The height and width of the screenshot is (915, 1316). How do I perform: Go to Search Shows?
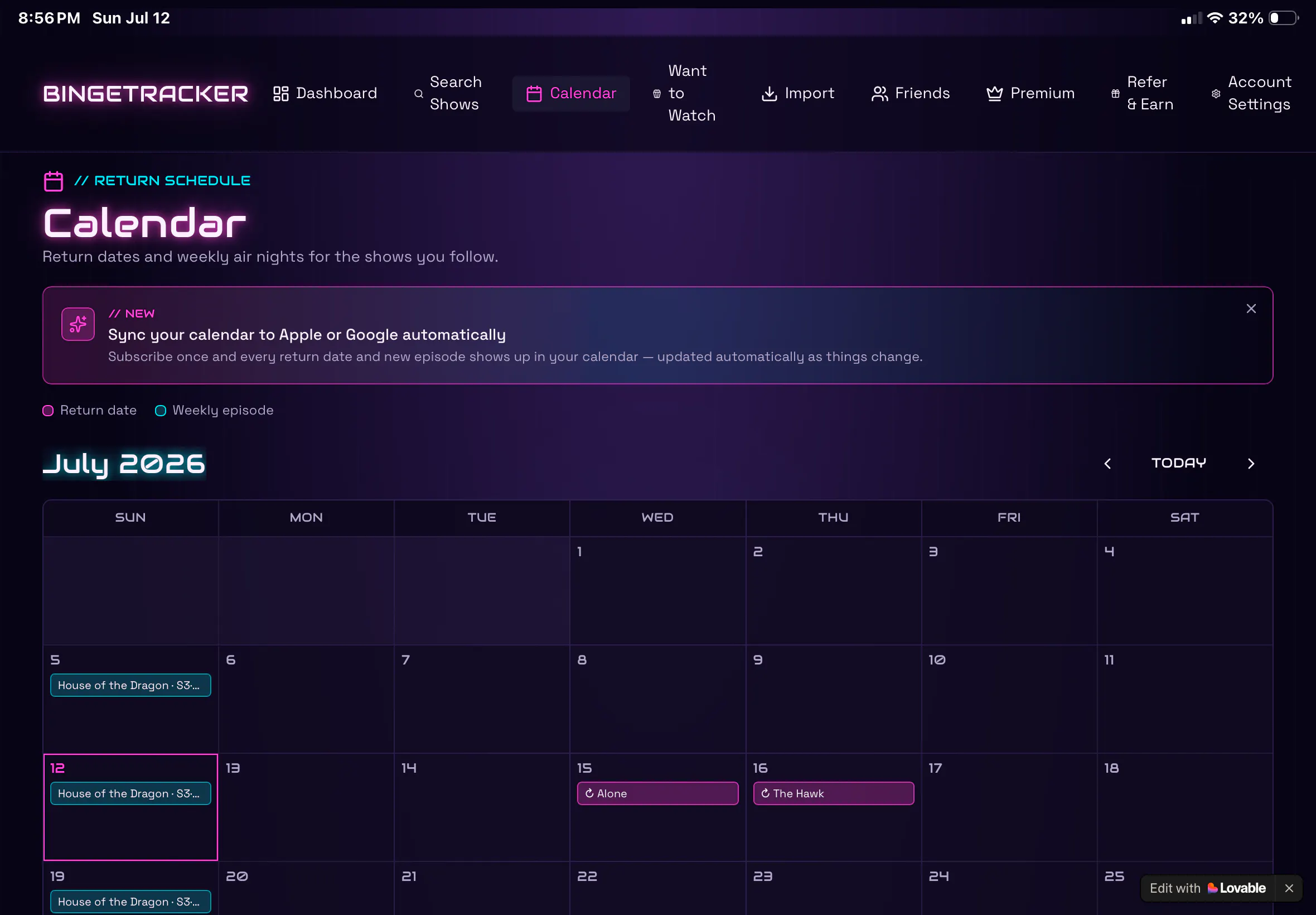point(448,93)
